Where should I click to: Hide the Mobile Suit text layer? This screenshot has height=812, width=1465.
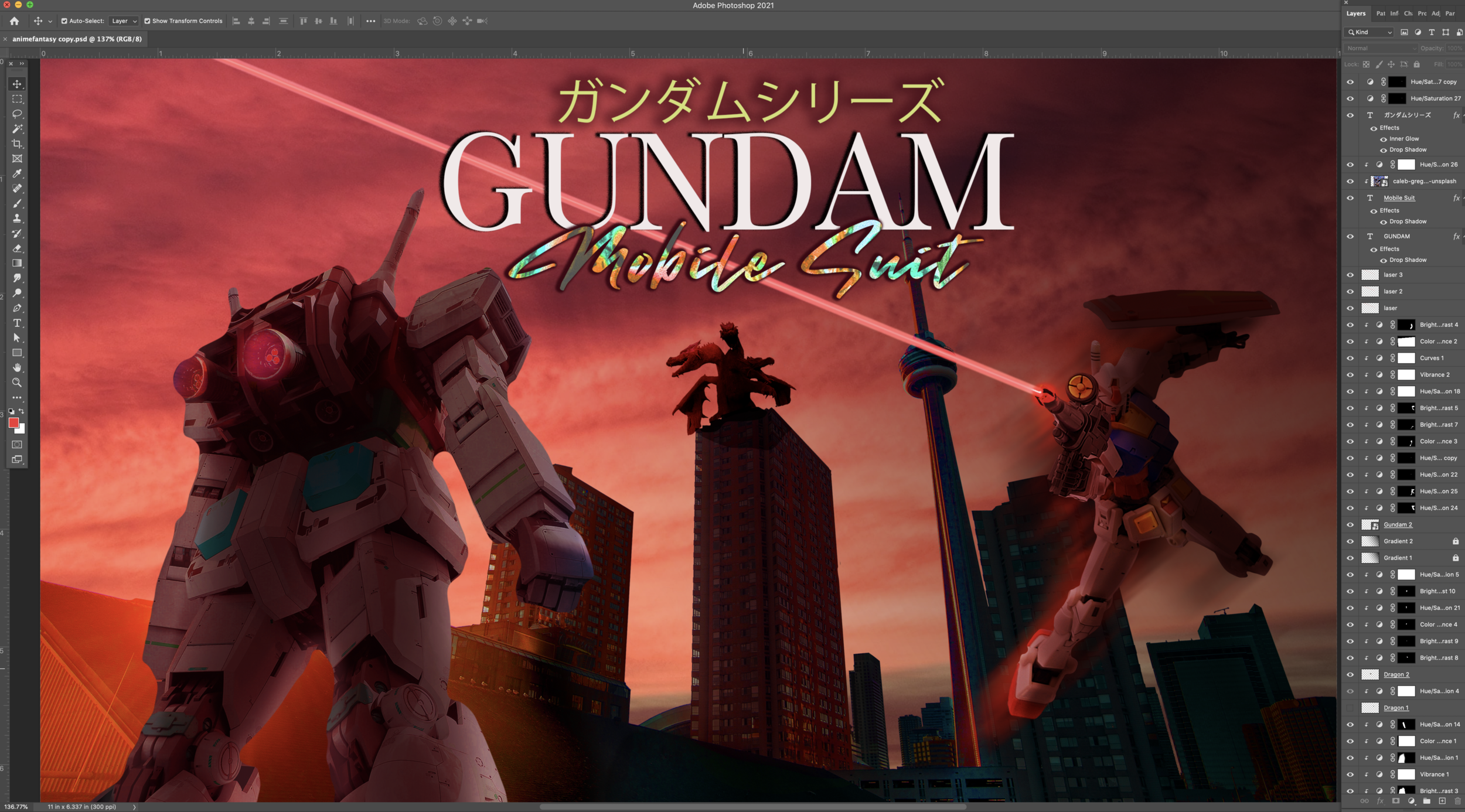[x=1350, y=198]
